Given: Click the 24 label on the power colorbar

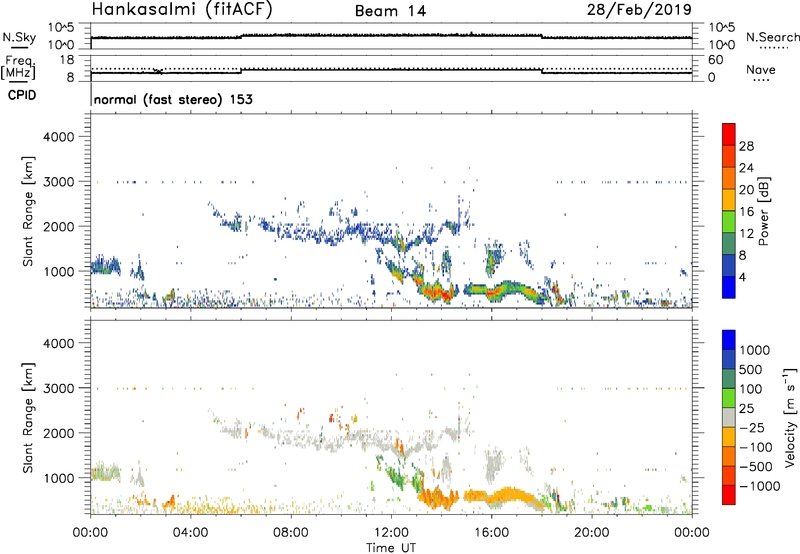Looking at the screenshot, I should point(746,168).
